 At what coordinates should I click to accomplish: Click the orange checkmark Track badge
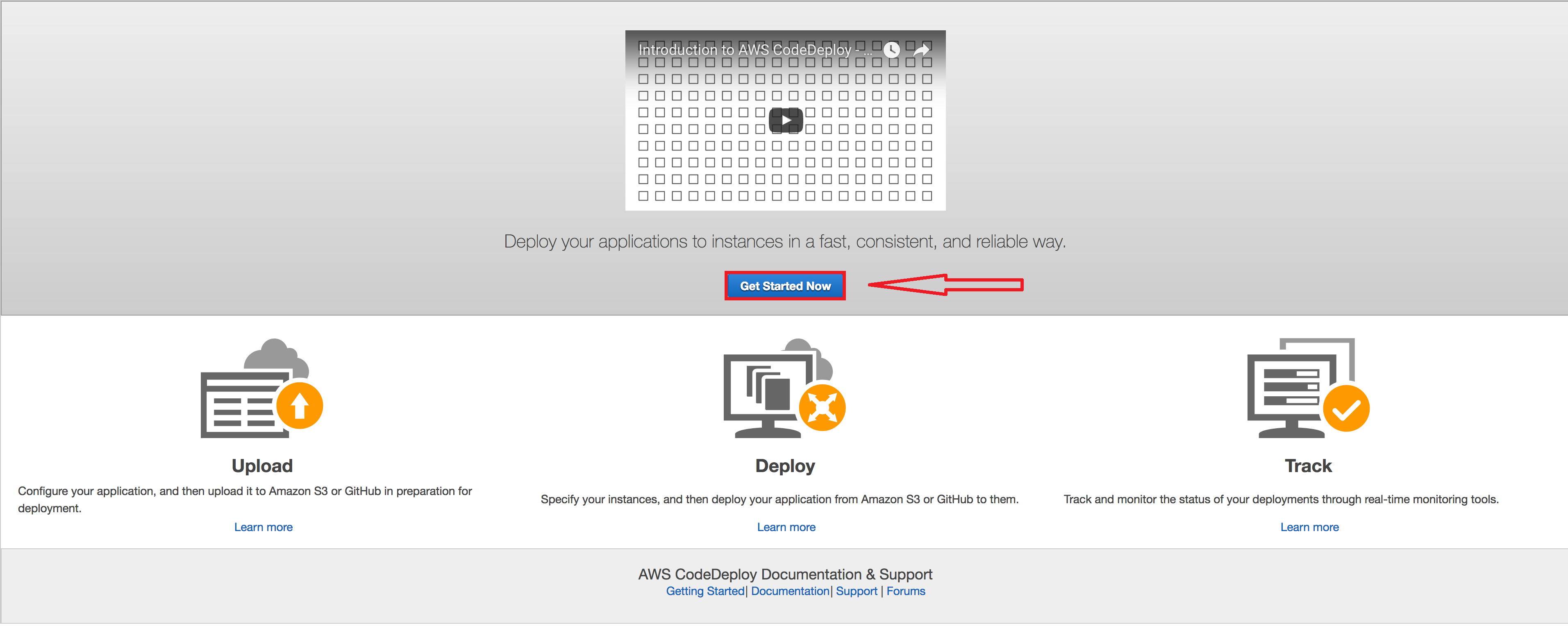pyautogui.click(x=1346, y=409)
